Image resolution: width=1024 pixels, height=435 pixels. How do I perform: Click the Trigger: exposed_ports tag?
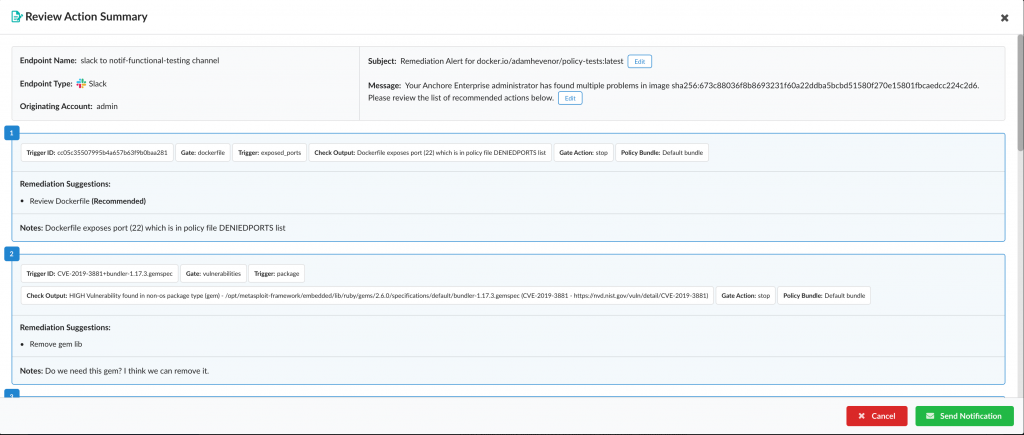269,153
